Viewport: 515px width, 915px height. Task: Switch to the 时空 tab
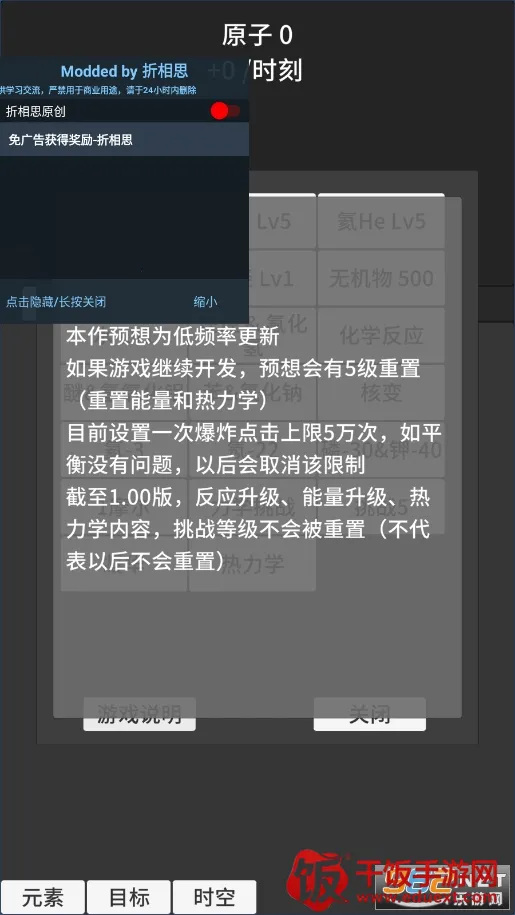pos(215,897)
